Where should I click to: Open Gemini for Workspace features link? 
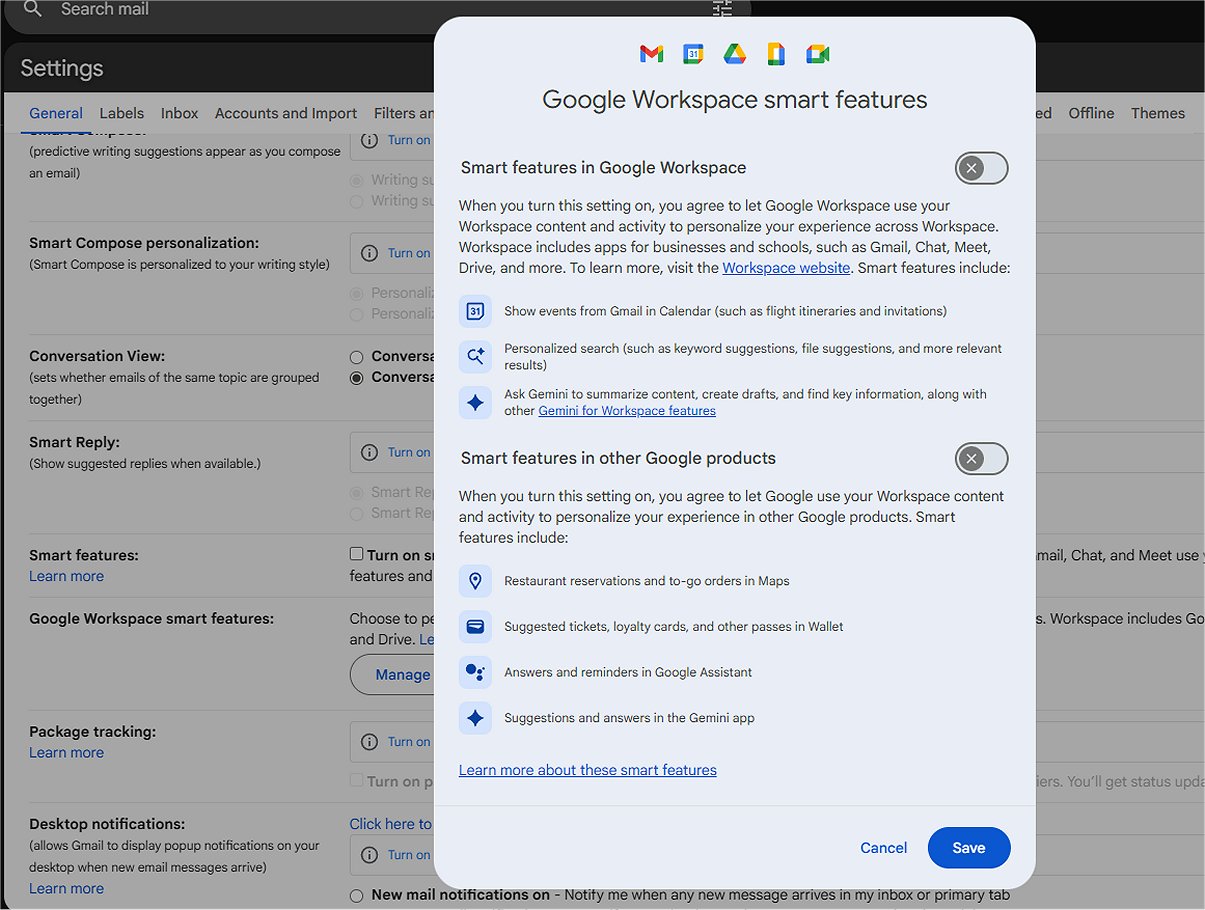[x=627, y=411]
